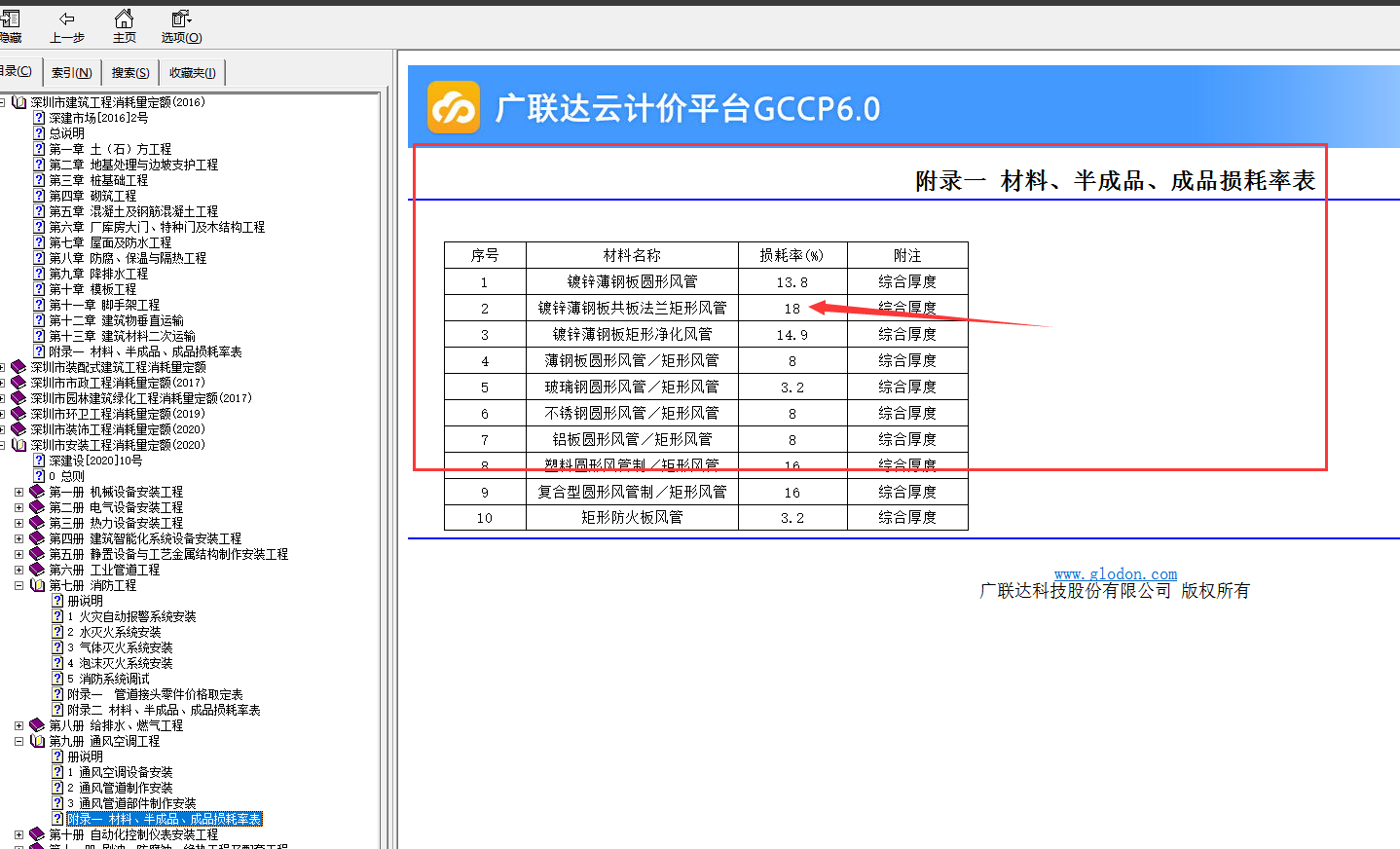Click 0 总则 topic under 安装工程
The width and height of the screenshot is (1400, 849).
click(x=66, y=476)
